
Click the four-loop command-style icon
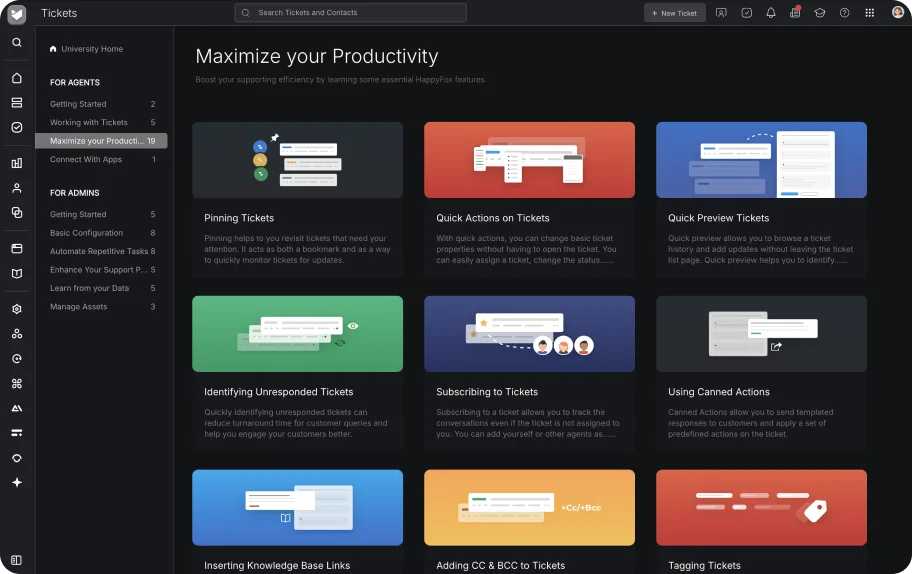click(x=17, y=383)
